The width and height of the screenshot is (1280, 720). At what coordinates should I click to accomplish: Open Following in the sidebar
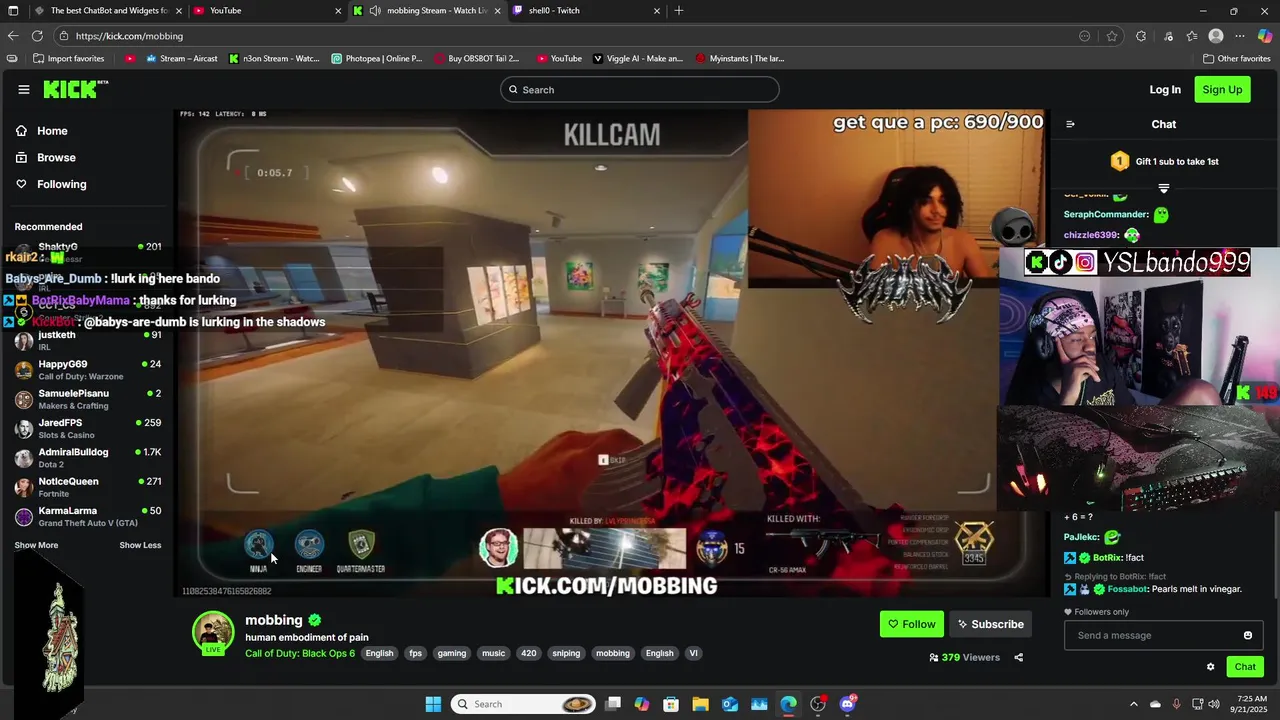coord(61,184)
